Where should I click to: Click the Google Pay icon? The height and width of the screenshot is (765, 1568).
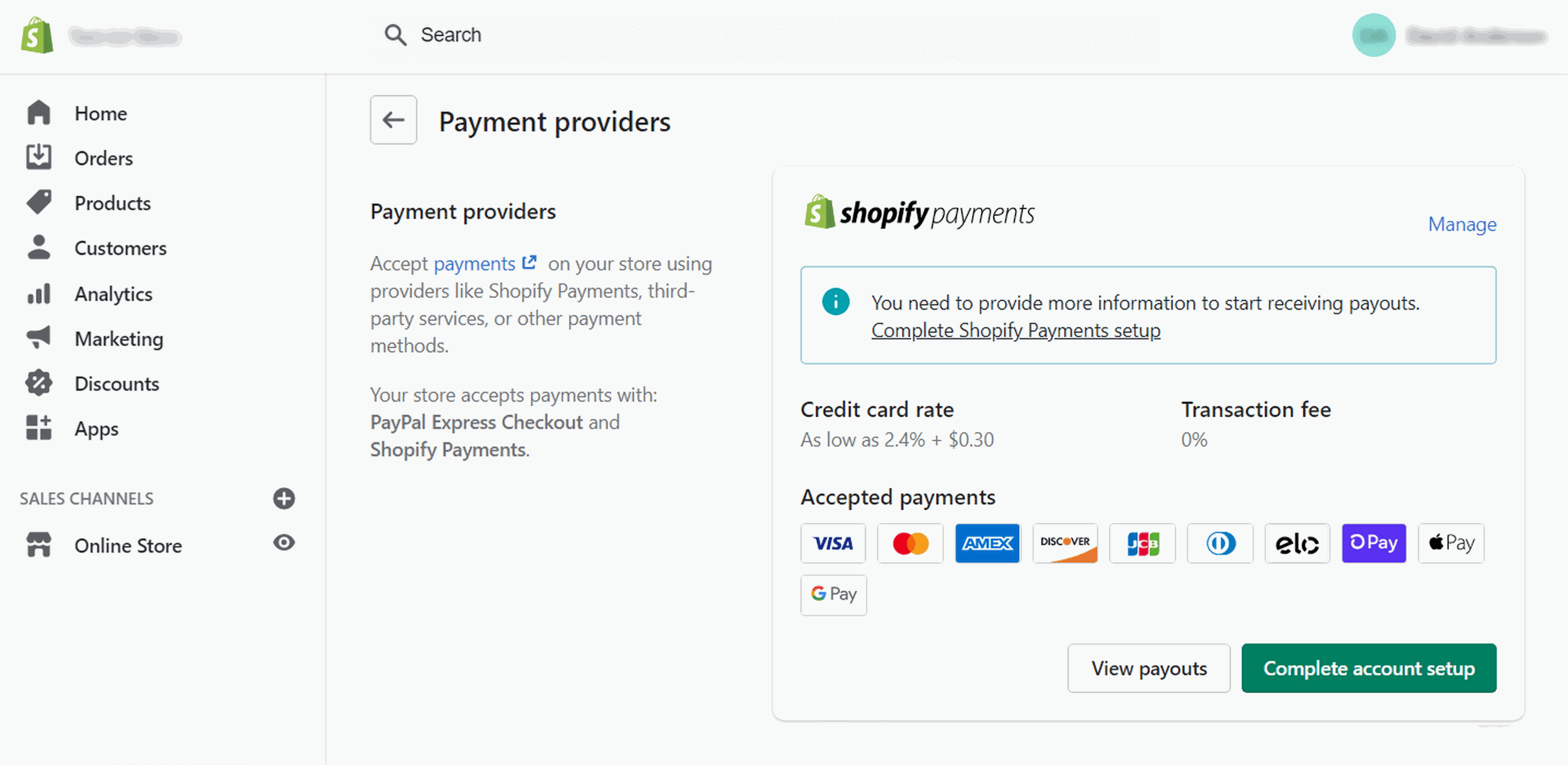(x=833, y=595)
